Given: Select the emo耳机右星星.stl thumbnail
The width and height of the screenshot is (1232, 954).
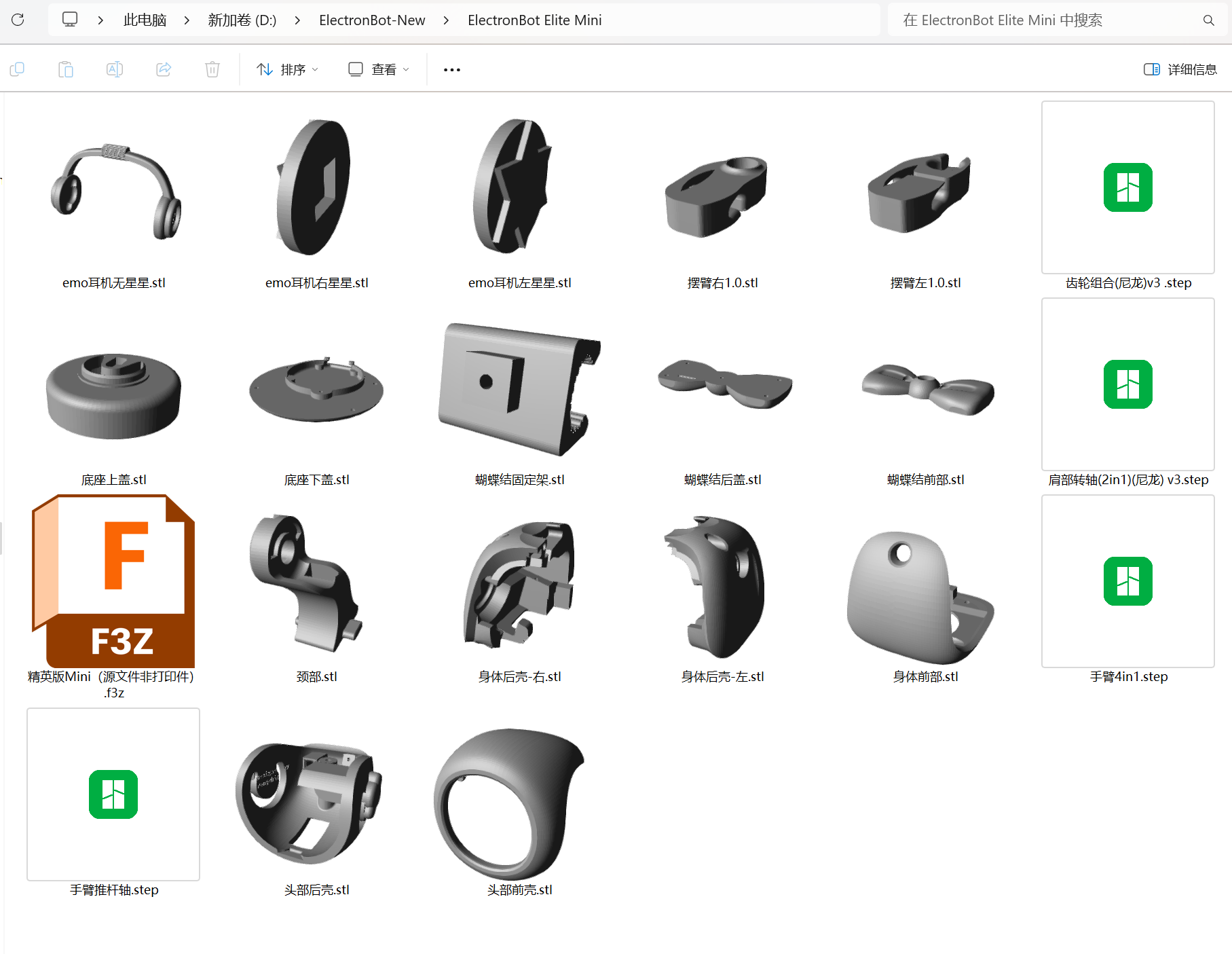Looking at the screenshot, I should pos(314,187).
